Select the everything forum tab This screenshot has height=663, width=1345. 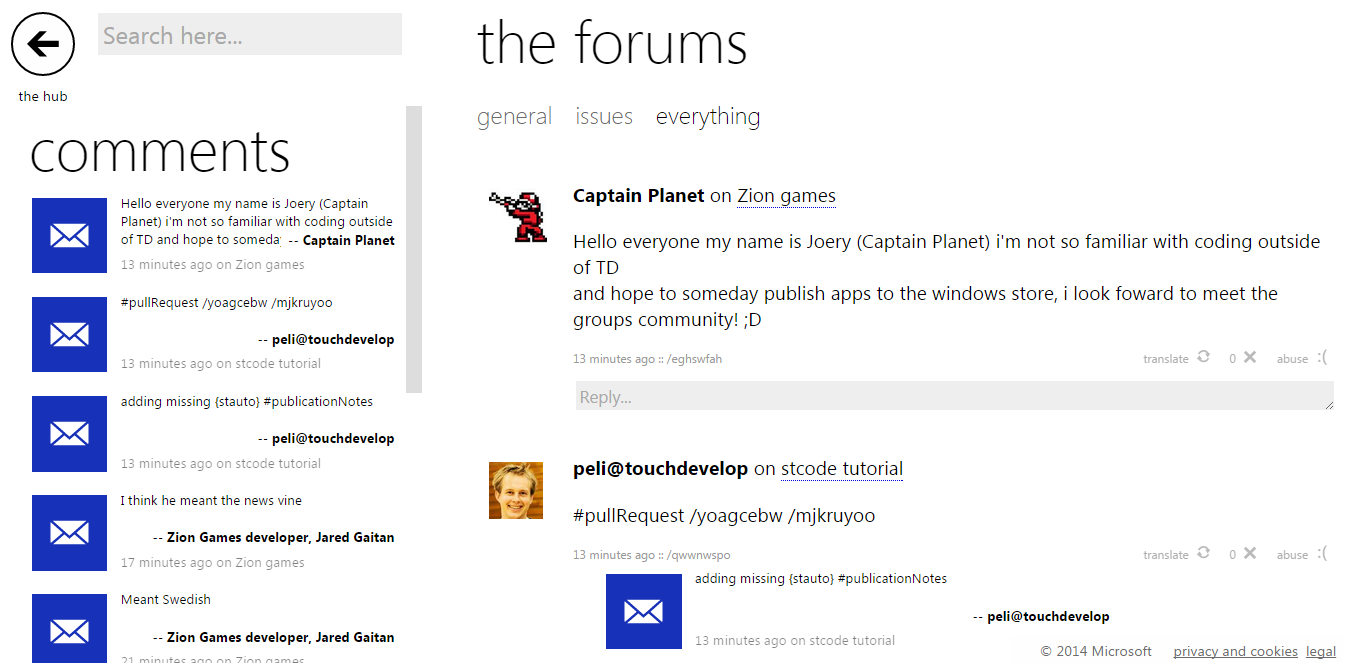[708, 117]
